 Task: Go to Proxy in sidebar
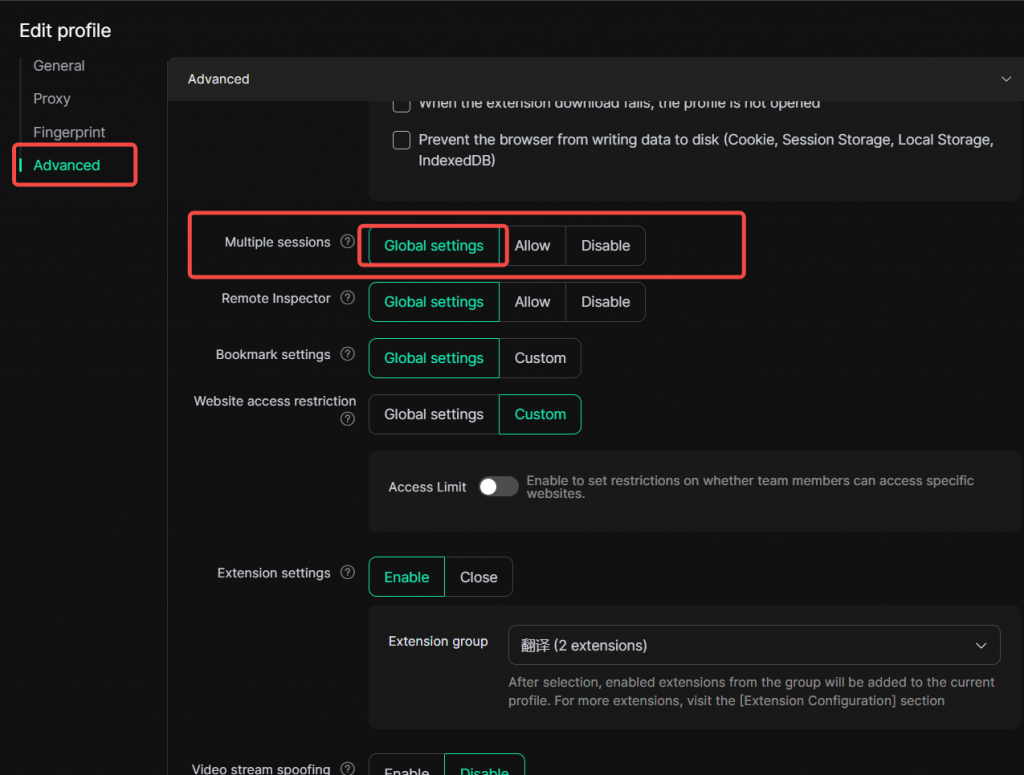pyautogui.click(x=52, y=99)
